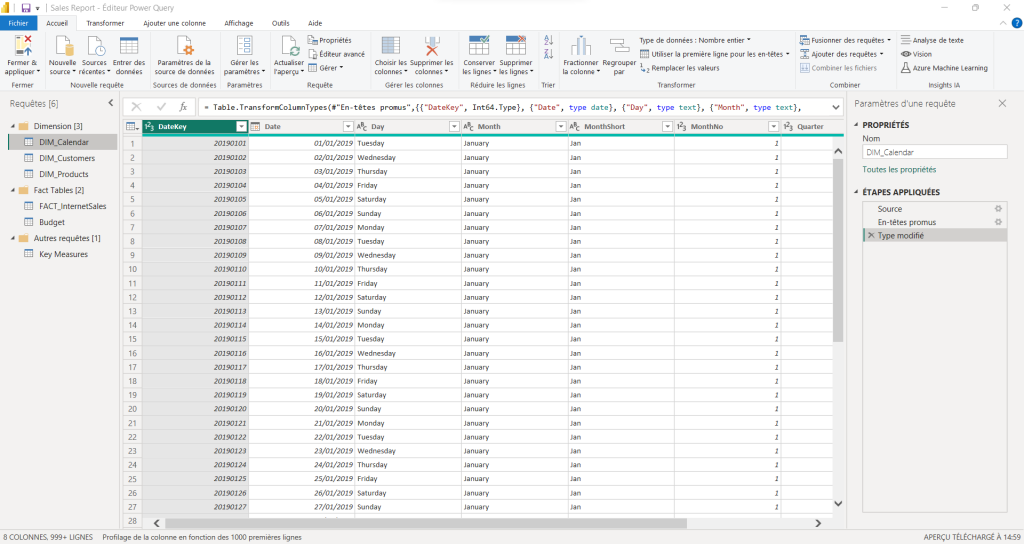Screen dimensions: 1024x544
Task: Click Supprimer les lignes icon
Action: 515,46
